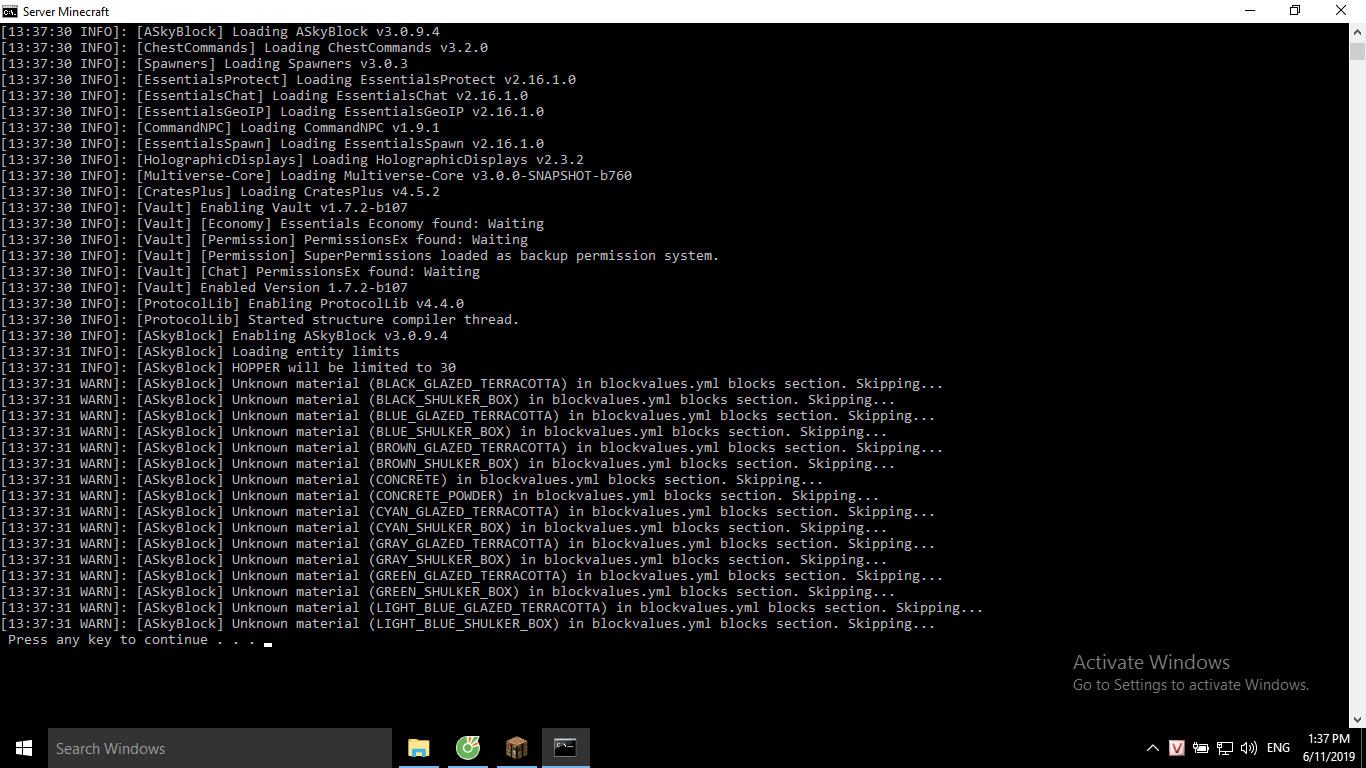Click 'Enabling ProtocolLib v4.4.0' text
Viewport: 1366px width, 768px height.
coord(356,304)
